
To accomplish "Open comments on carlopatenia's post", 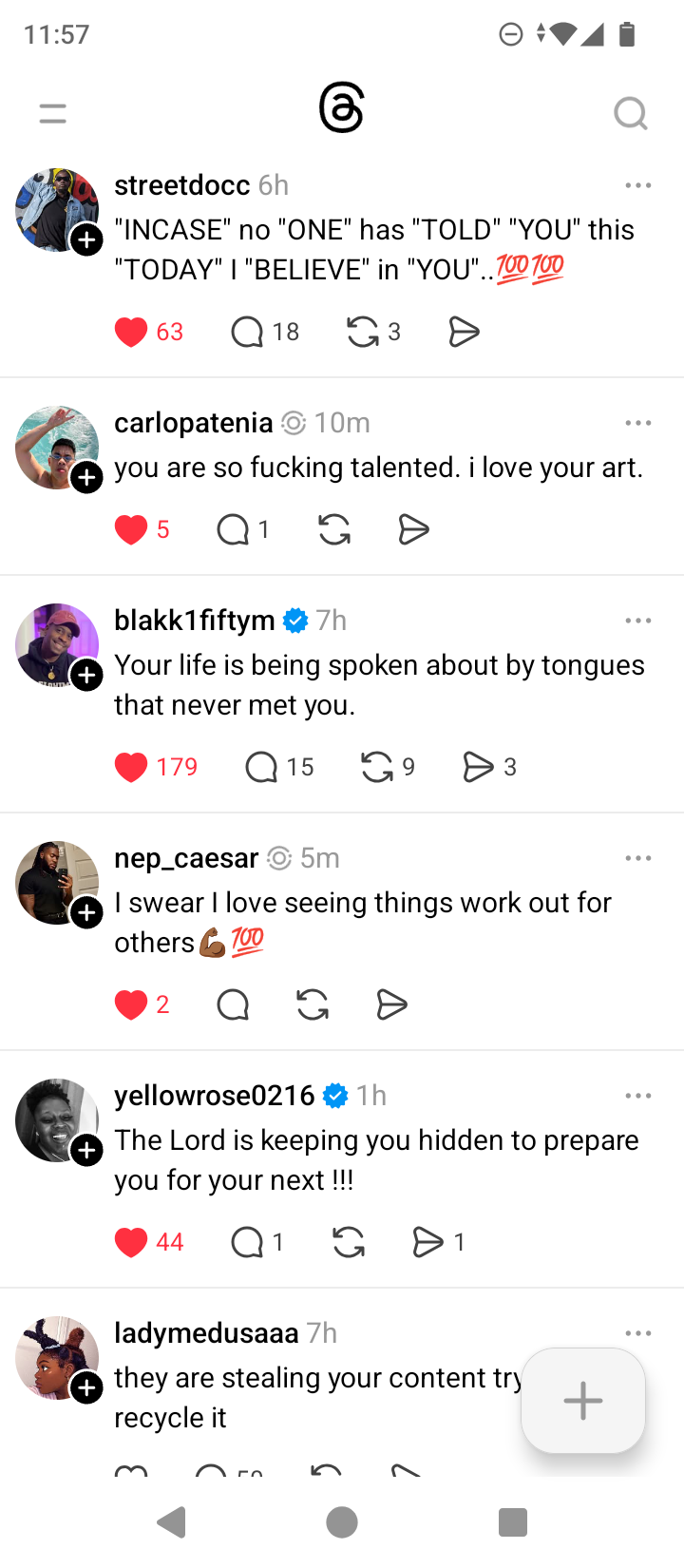I will [x=233, y=529].
